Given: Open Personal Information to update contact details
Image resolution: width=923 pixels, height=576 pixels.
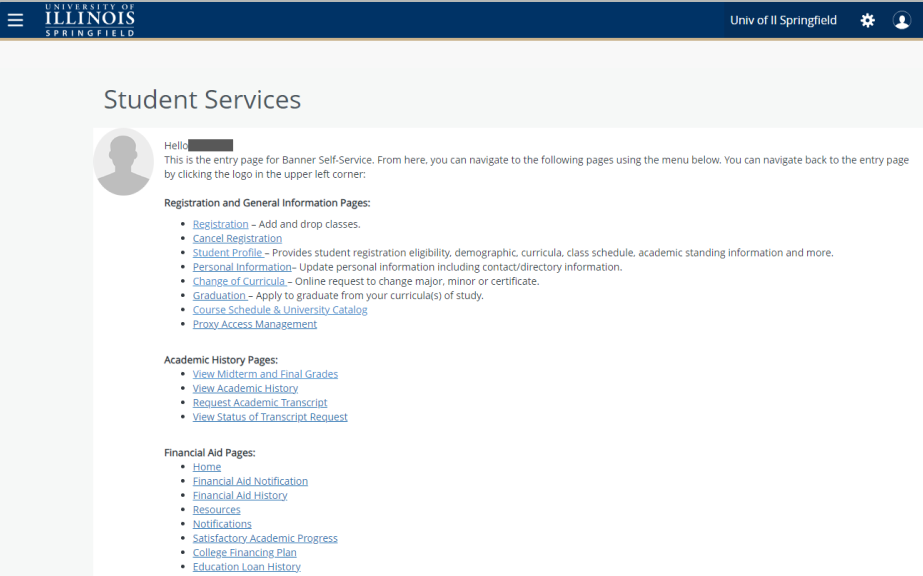Looking at the screenshot, I should point(240,266).
